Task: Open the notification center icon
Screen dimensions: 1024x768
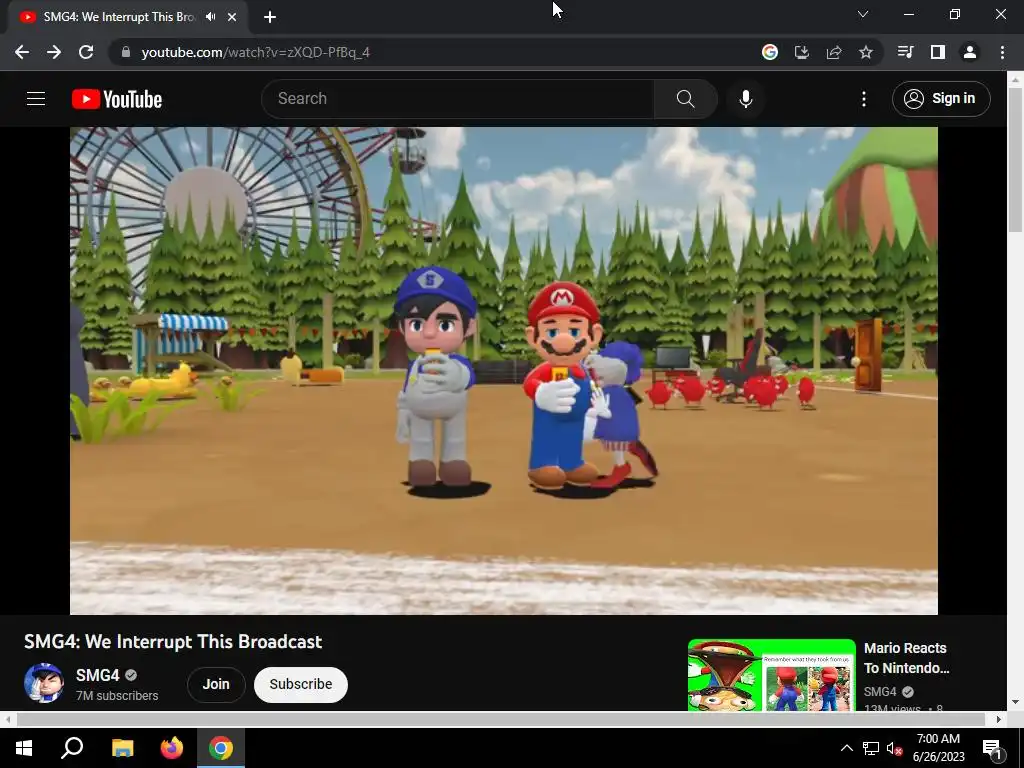Action: pyautogui.click(x=993, y=748)
